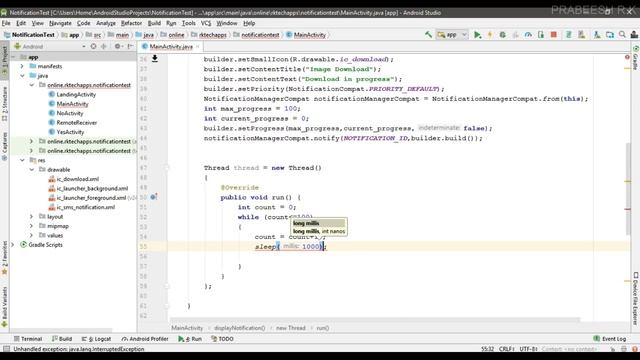
Task: Open the Logcat tool window
Action: coord(96,339)
